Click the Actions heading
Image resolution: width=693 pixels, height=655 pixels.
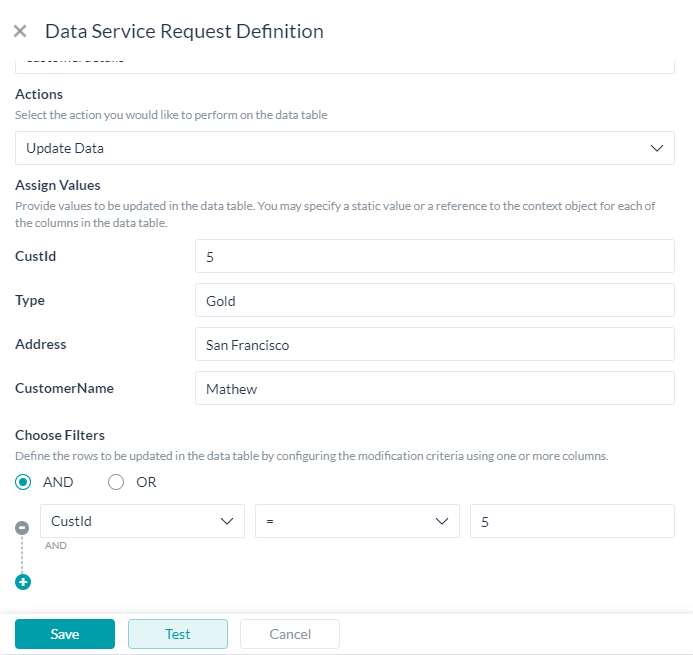(x=39, y=94)
